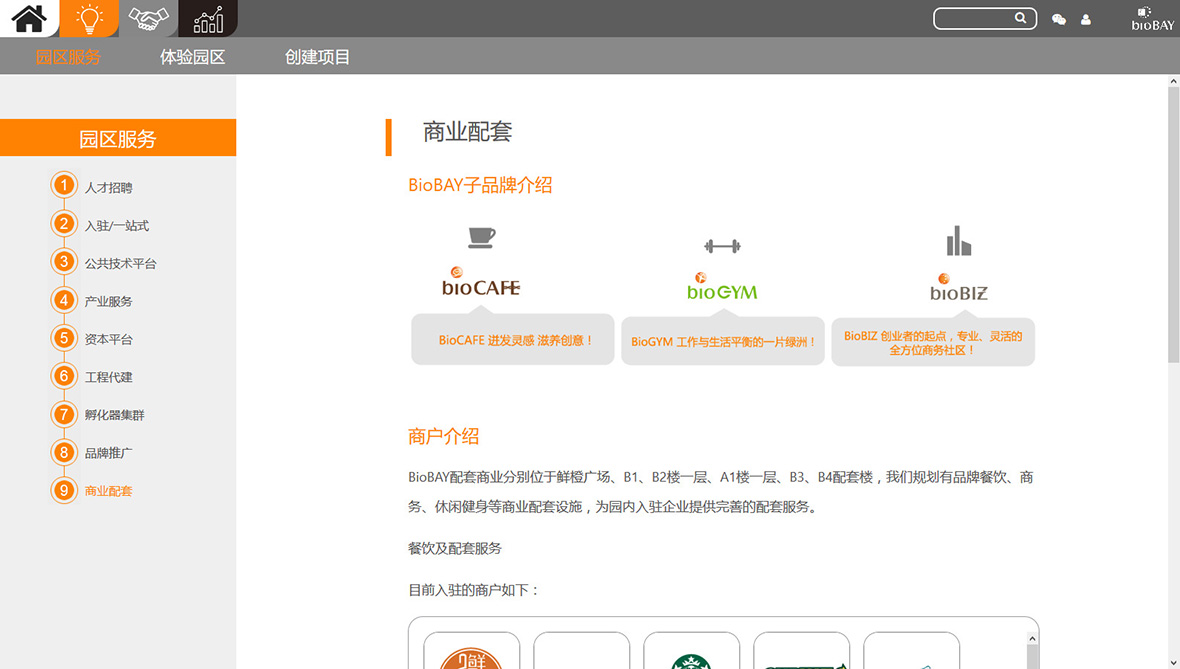This screenshot has width=1180, height=669.
Task: Click the buildings icon above BioBIZ
Action: coord(958,241)
